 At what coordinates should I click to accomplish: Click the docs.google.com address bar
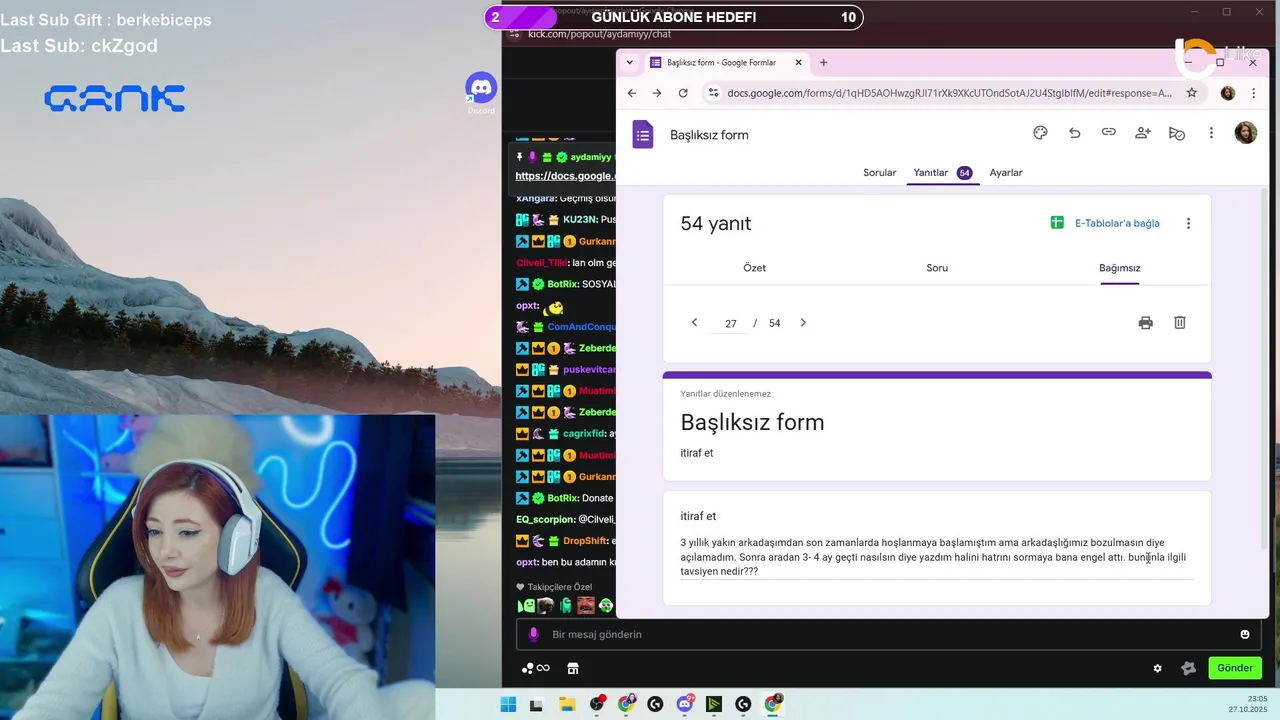(949, 93)
